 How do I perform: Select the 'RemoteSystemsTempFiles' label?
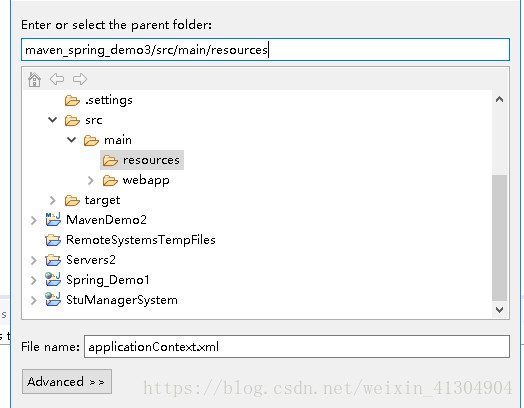pyautogui.click(x=141, y=240)
